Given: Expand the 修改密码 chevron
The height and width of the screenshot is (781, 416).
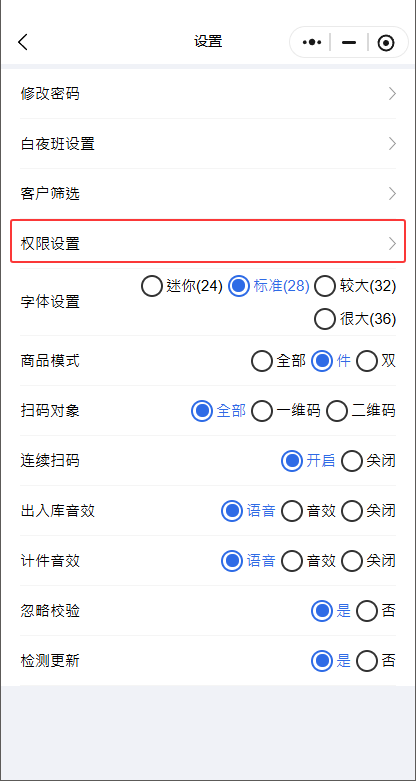Looking at the screenshot, I should point(393,94).
